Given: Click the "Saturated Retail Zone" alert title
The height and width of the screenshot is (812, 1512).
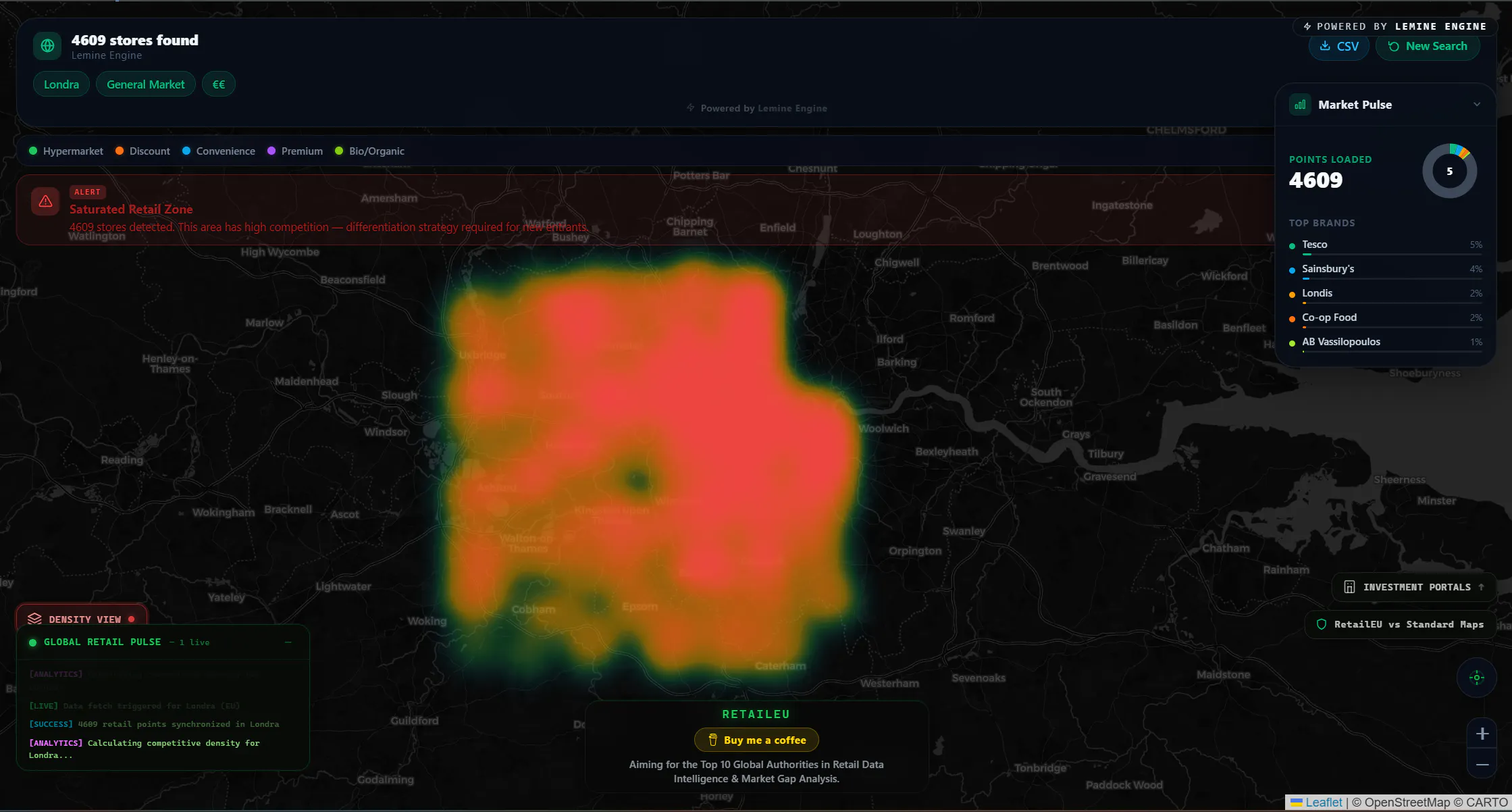Looking at the screenshot, I should [x=131, y=209].
